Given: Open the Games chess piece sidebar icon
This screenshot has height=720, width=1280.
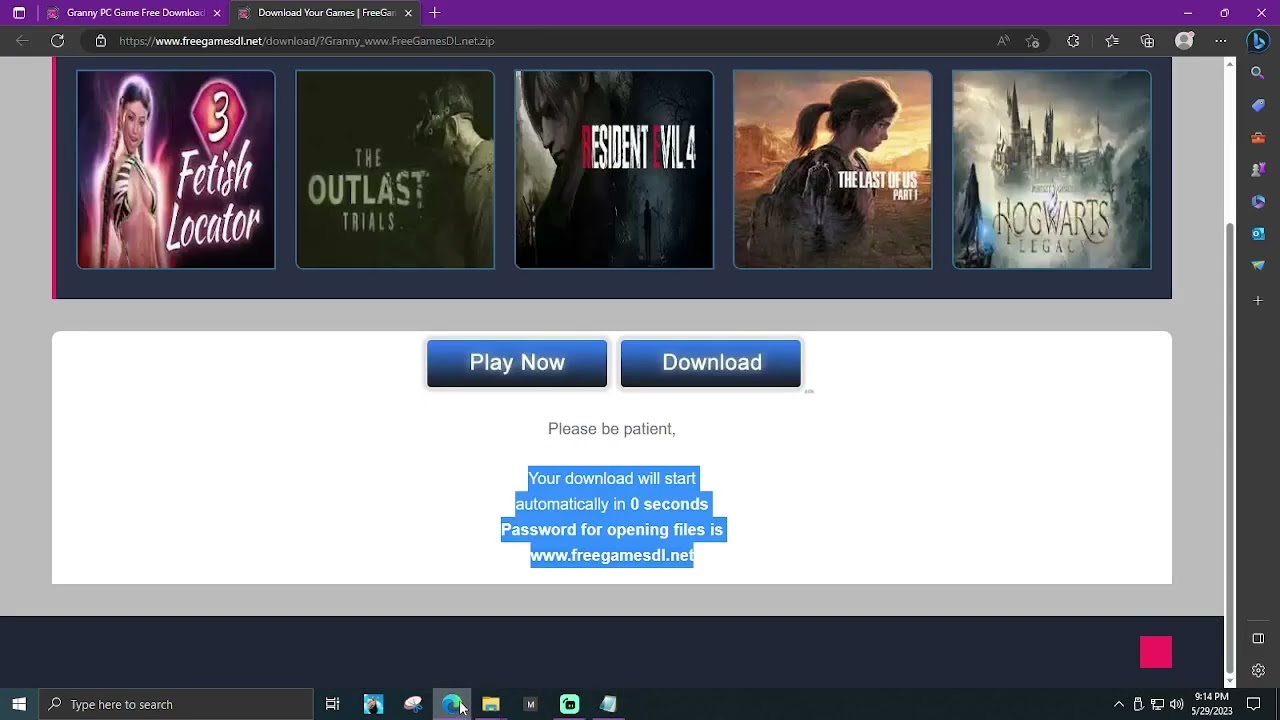Looking at the screenshot, I should 1258,169.
